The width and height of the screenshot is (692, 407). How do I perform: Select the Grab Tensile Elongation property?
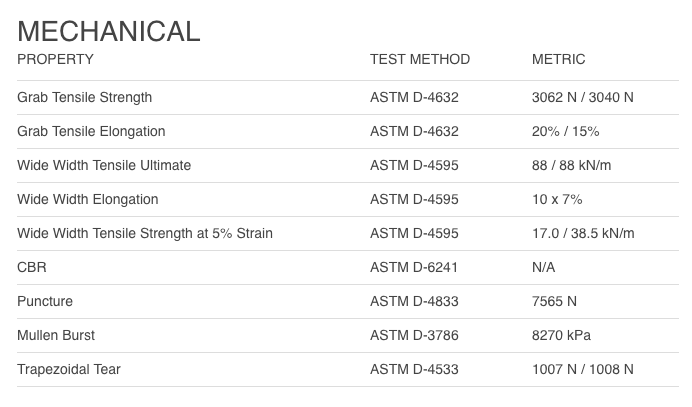tap(91, 132)
